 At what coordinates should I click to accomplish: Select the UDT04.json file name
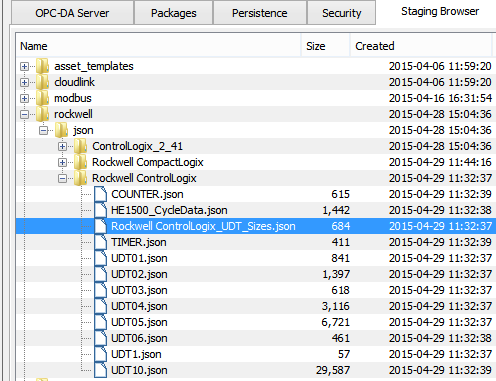[139, 306]
